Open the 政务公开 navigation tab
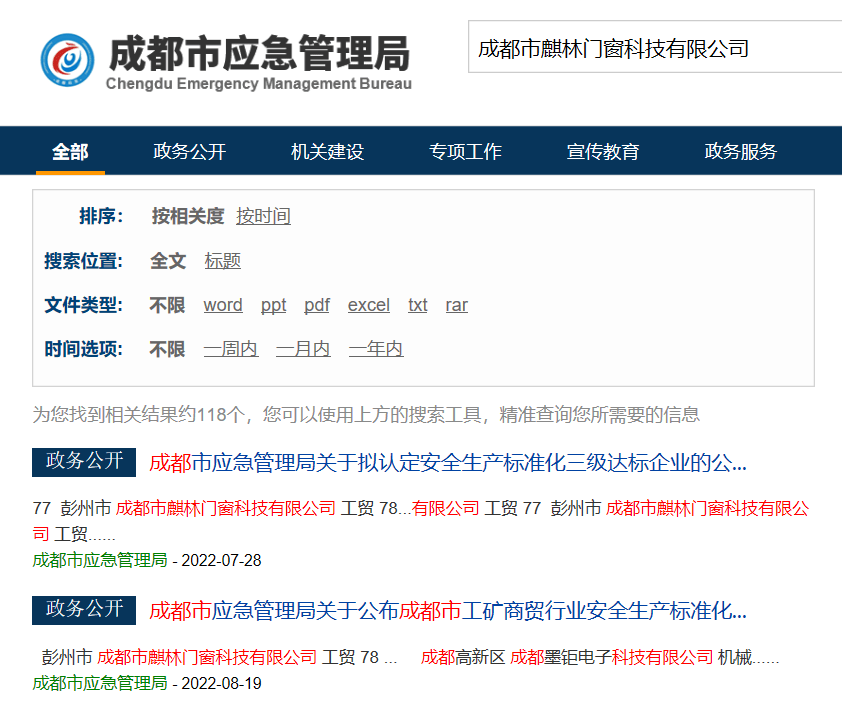The width and height of the screenshot is (842, 701). [190, 151]
